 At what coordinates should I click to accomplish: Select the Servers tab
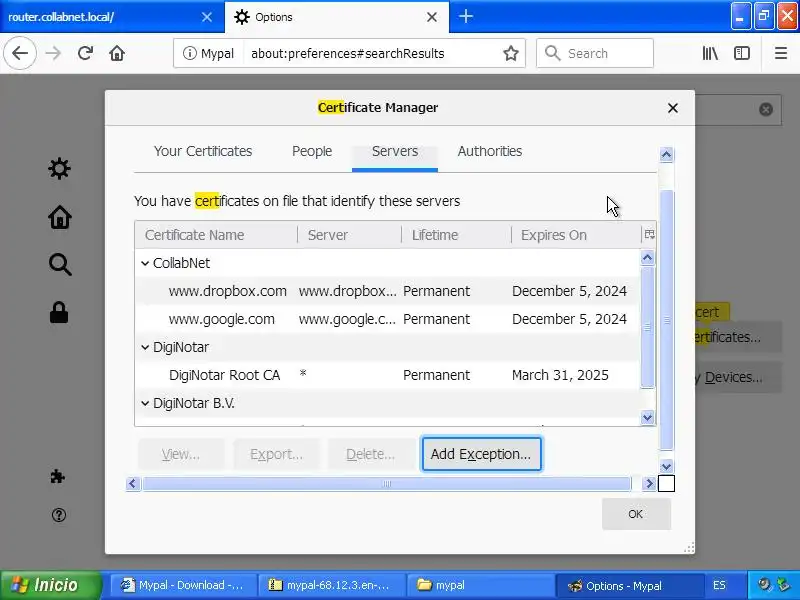click(395, 151)
